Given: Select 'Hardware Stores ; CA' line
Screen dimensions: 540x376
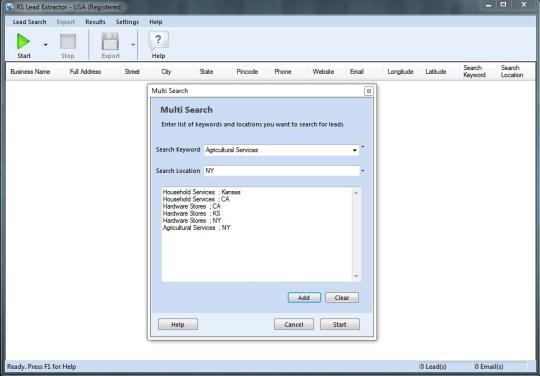Looking at the screenshot, I should (x=191, y=206).
